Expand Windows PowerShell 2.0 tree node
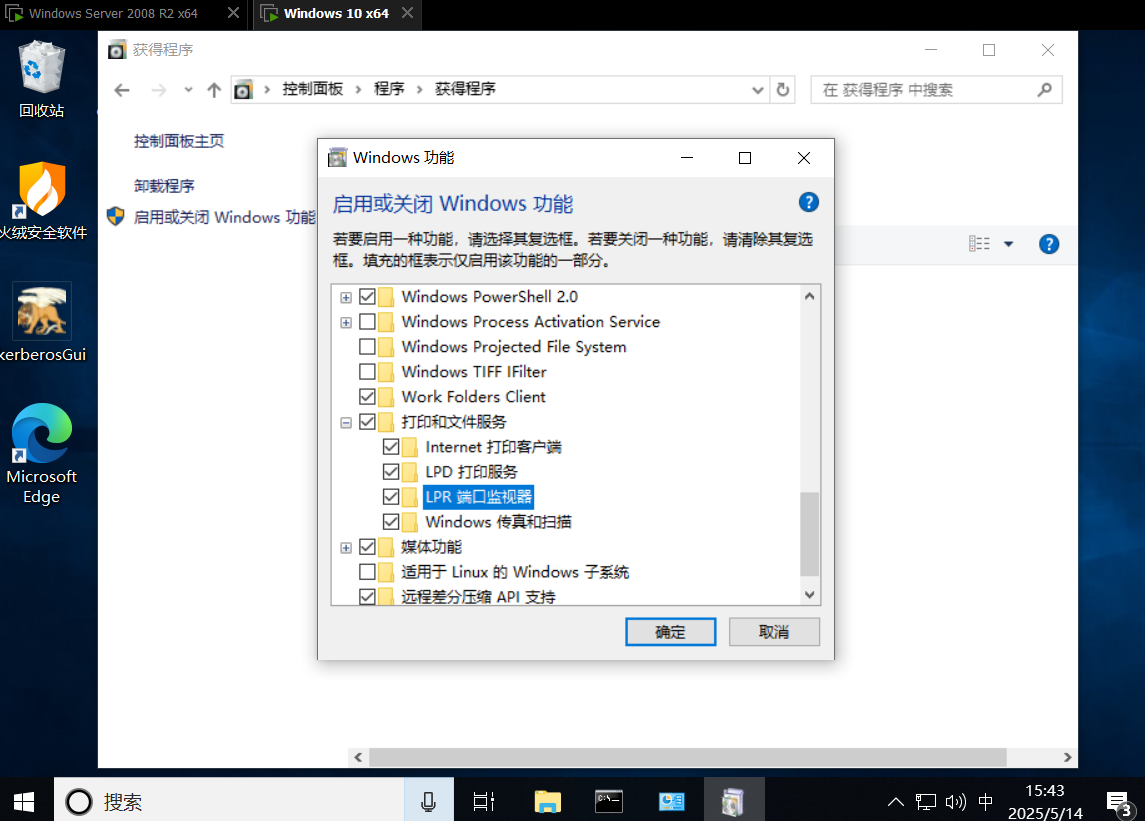1145x821 pixels. point(346,297)
